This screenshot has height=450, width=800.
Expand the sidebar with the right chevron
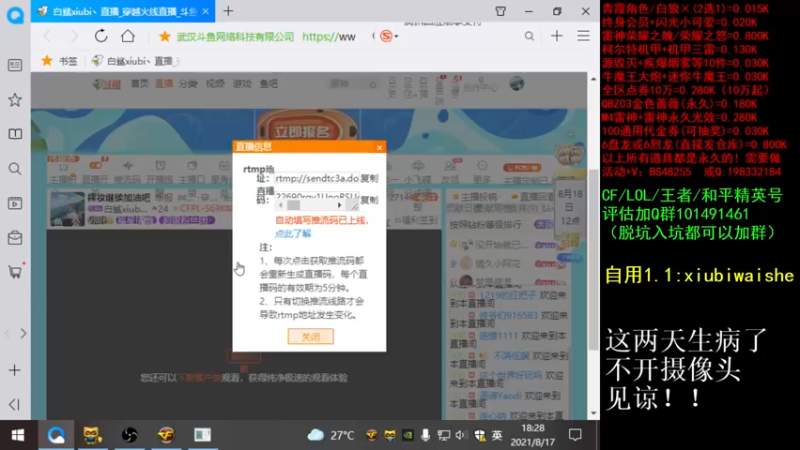(x=23, y=334)
